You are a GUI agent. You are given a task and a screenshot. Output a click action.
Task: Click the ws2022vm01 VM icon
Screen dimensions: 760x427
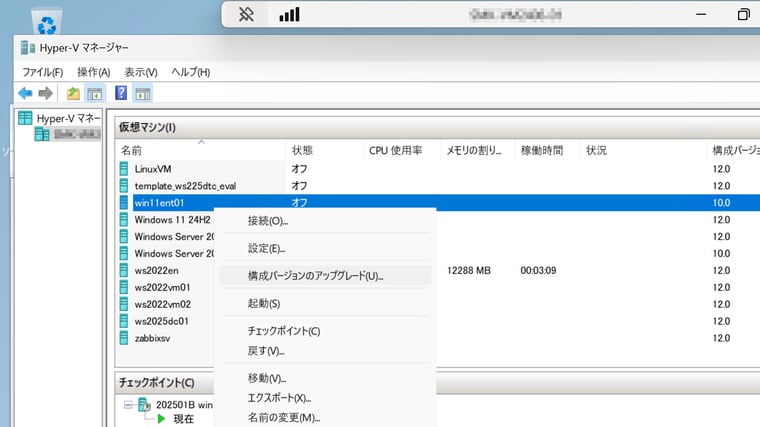point(124,287)
